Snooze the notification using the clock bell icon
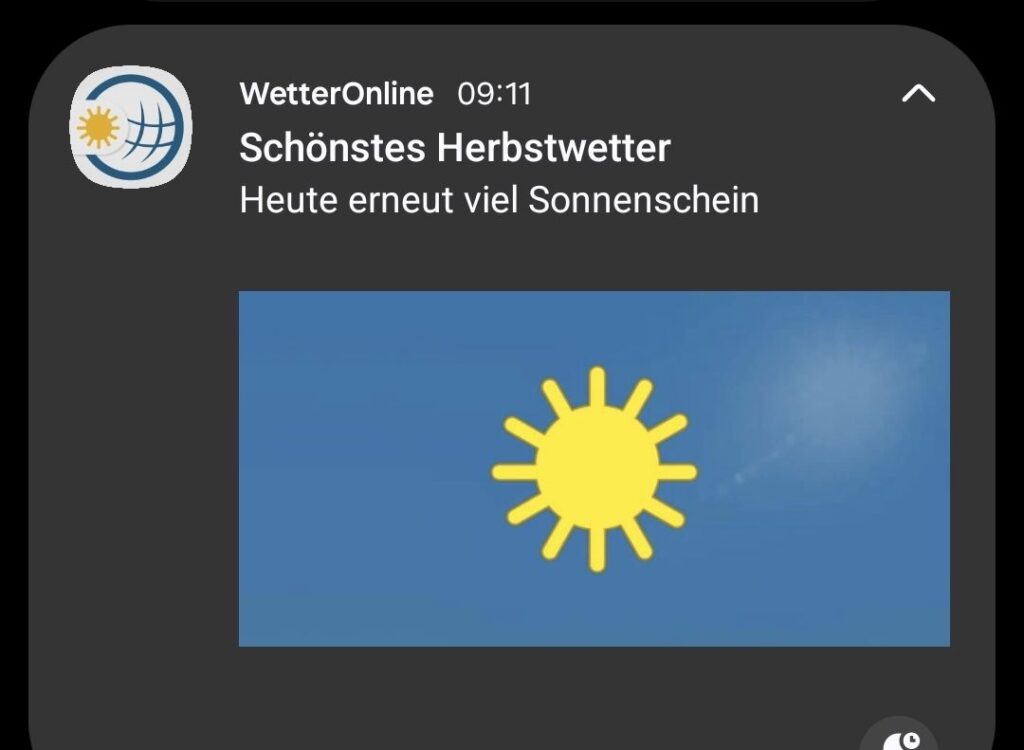This screenshot has width=1024, height=750. coord(901,740)
